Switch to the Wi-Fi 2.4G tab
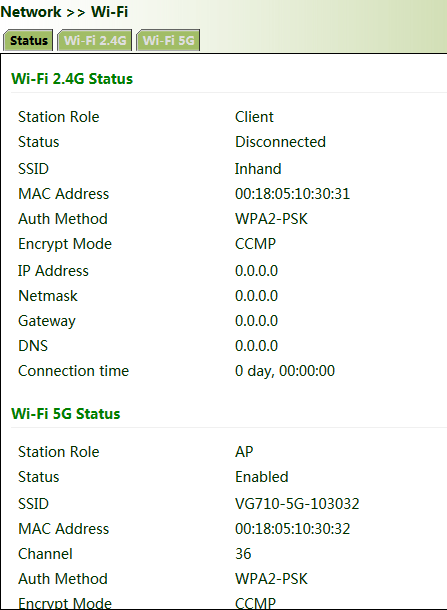Viewport: 447px width, 610px height. [95, 40]
